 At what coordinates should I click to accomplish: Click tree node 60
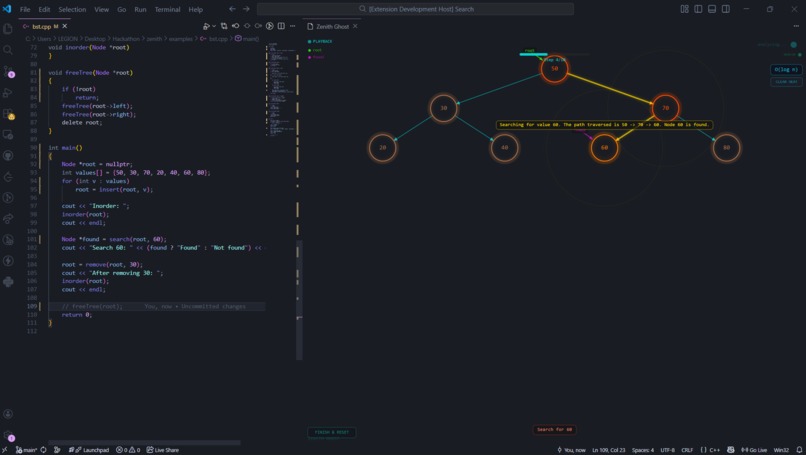[604, 148]
